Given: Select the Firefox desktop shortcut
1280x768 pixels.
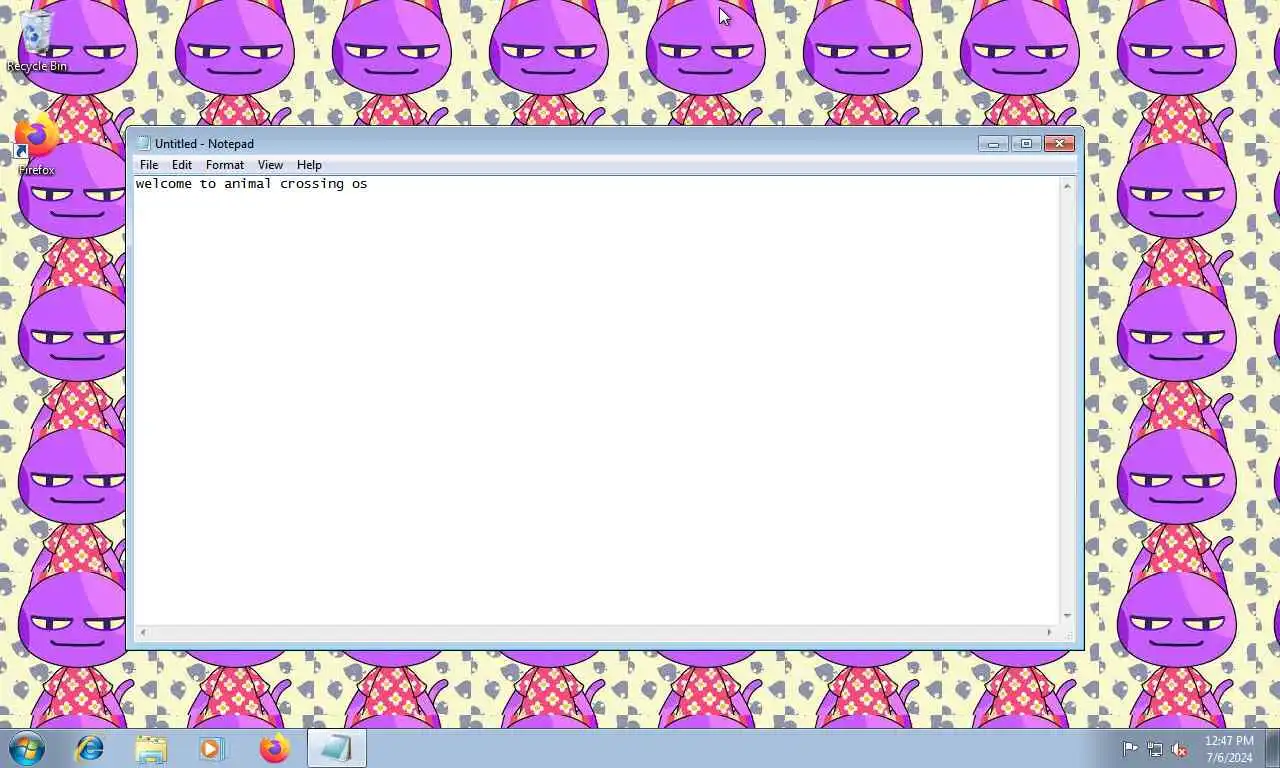Looking at the screenshot, I should [37, 147].
